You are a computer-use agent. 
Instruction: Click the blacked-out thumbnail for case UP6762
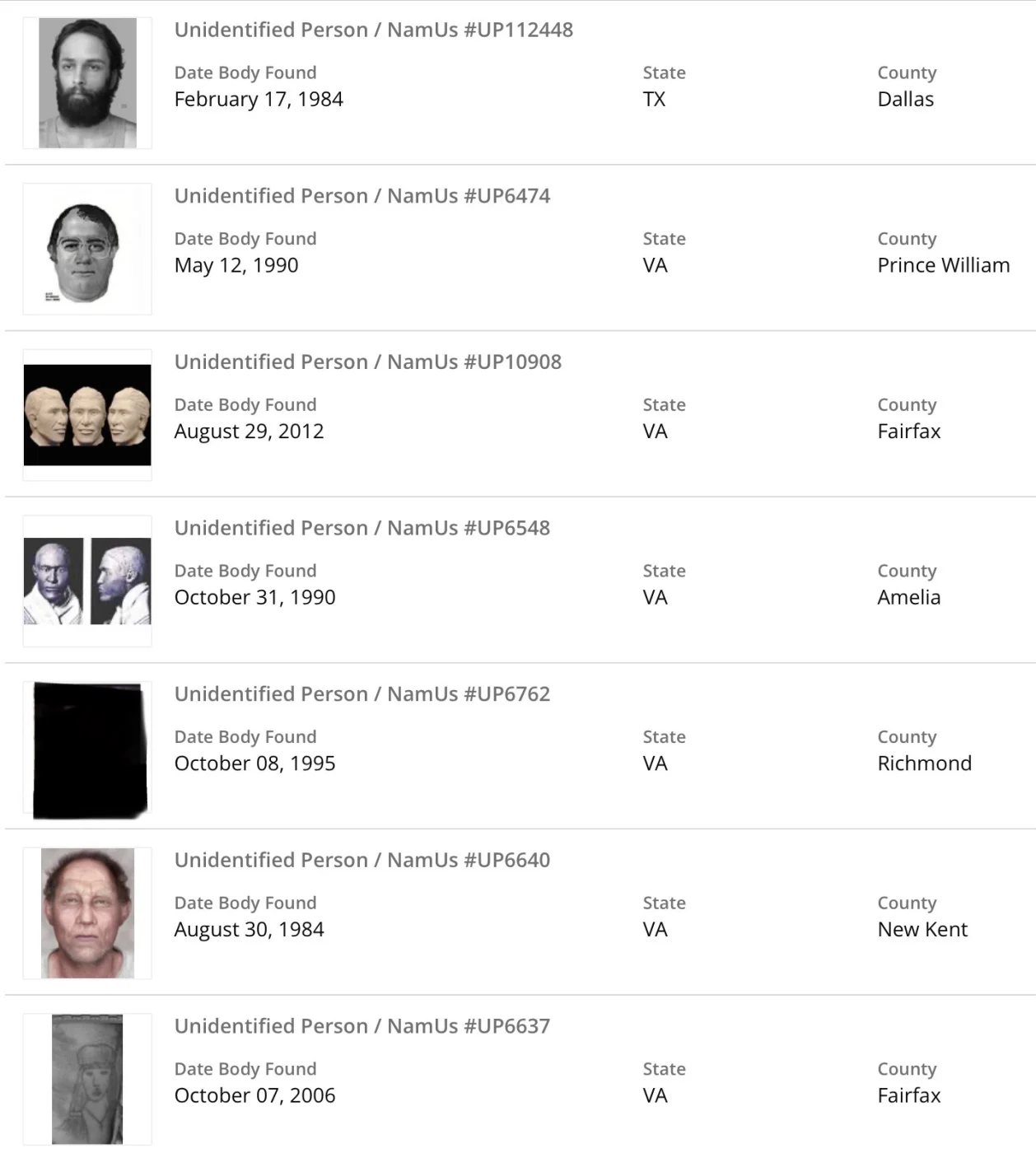tap(89, 749)
